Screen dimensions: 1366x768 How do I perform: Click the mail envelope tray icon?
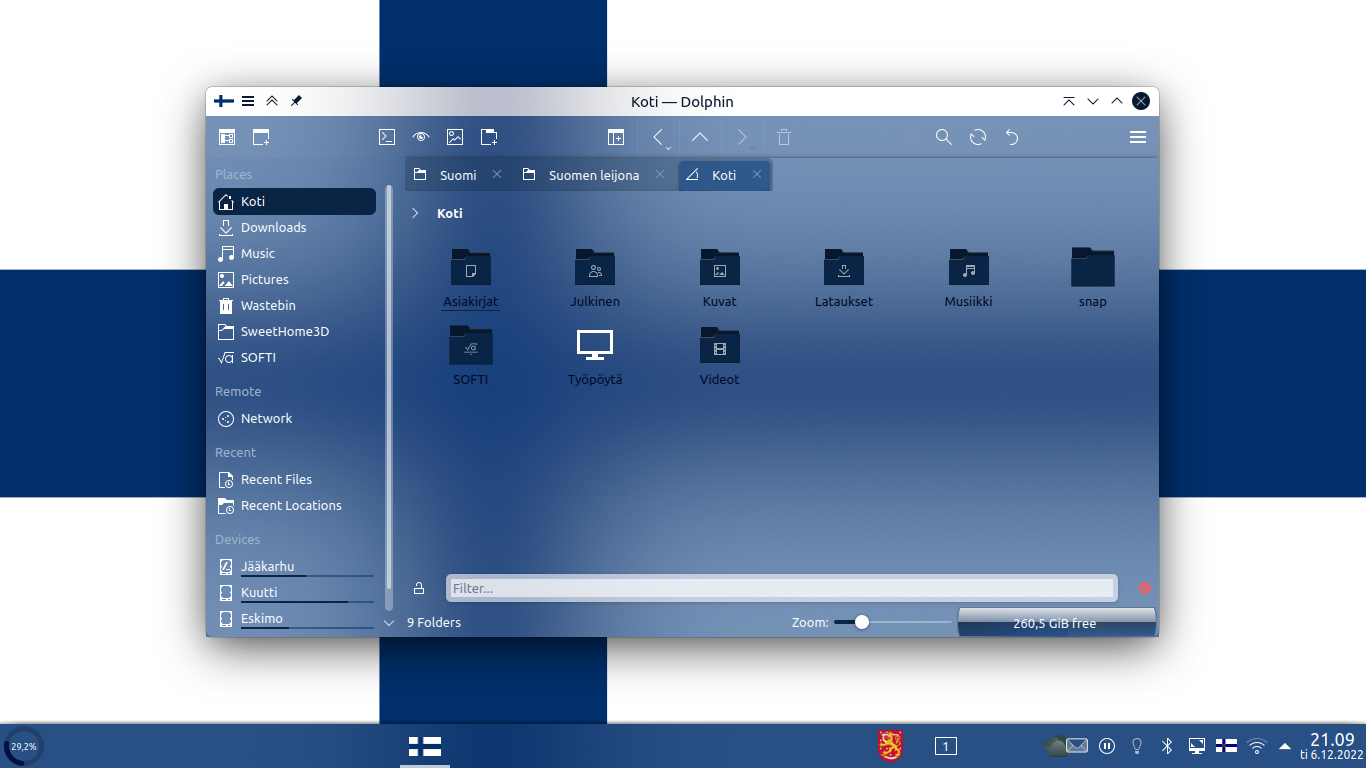coord(1076,746)
